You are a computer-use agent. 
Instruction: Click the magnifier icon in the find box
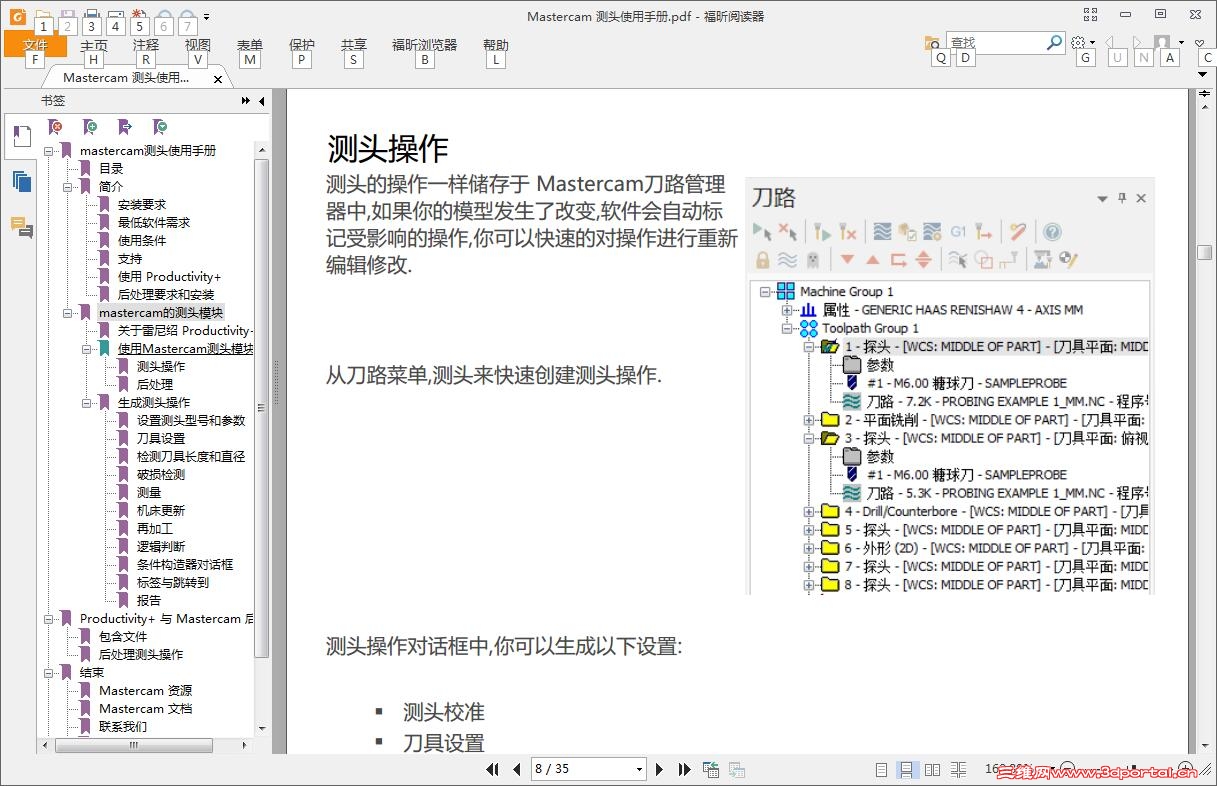1054,43
